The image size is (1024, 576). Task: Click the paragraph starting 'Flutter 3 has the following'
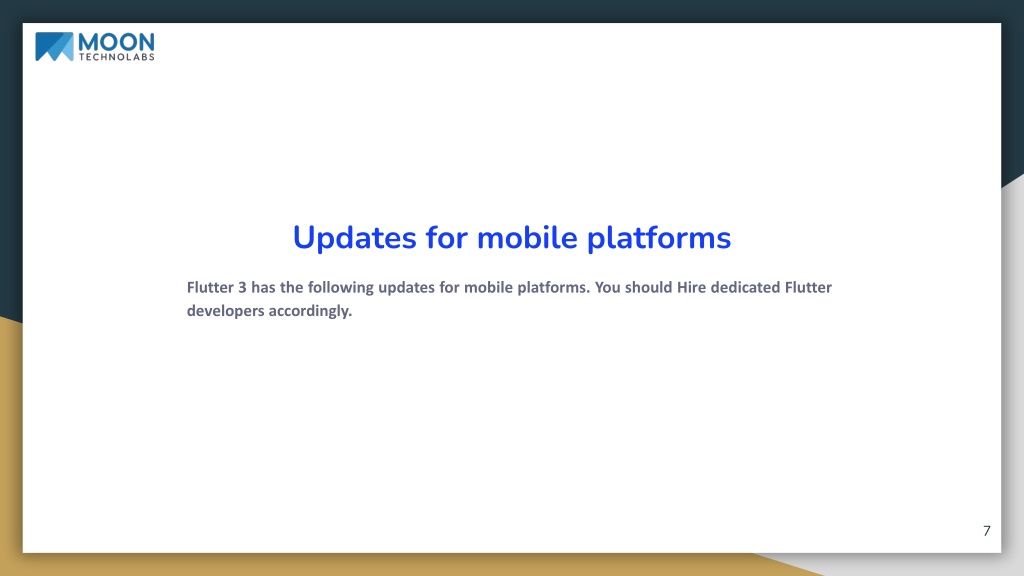509,298
